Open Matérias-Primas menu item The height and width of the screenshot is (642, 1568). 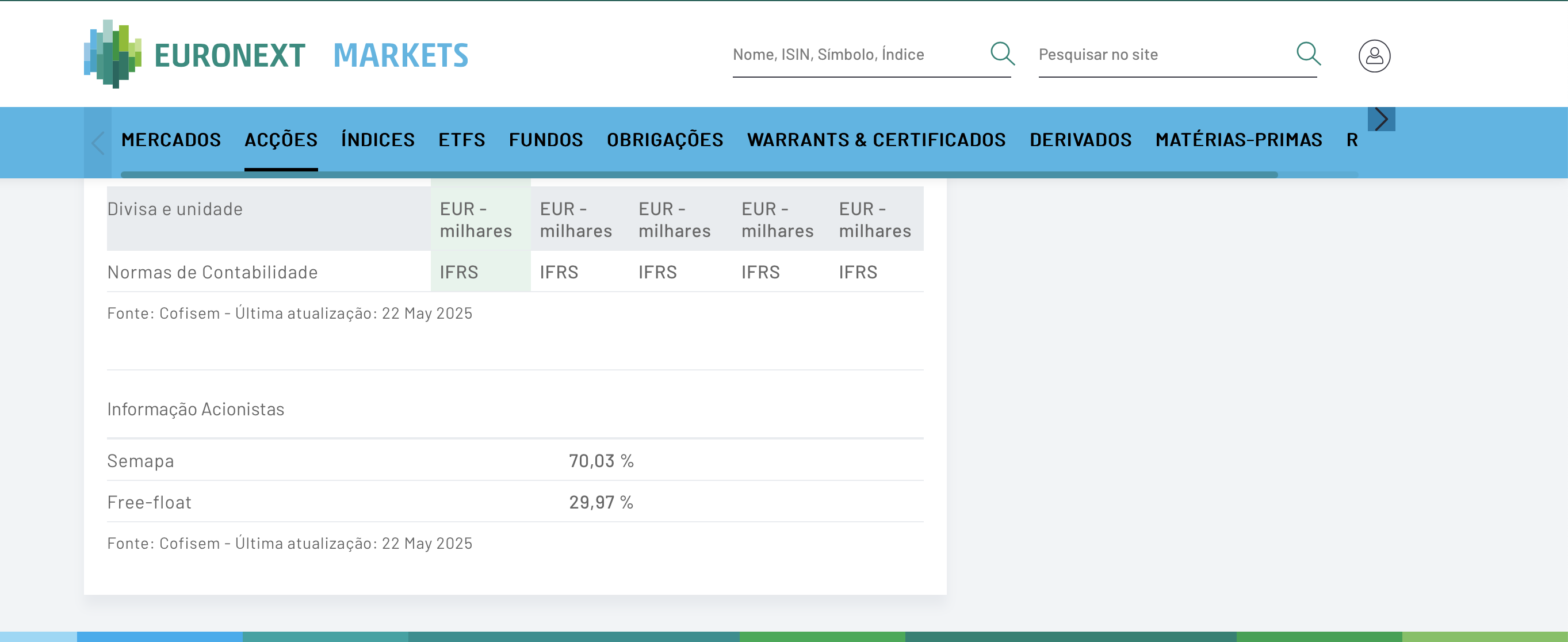coord(1238,139)
